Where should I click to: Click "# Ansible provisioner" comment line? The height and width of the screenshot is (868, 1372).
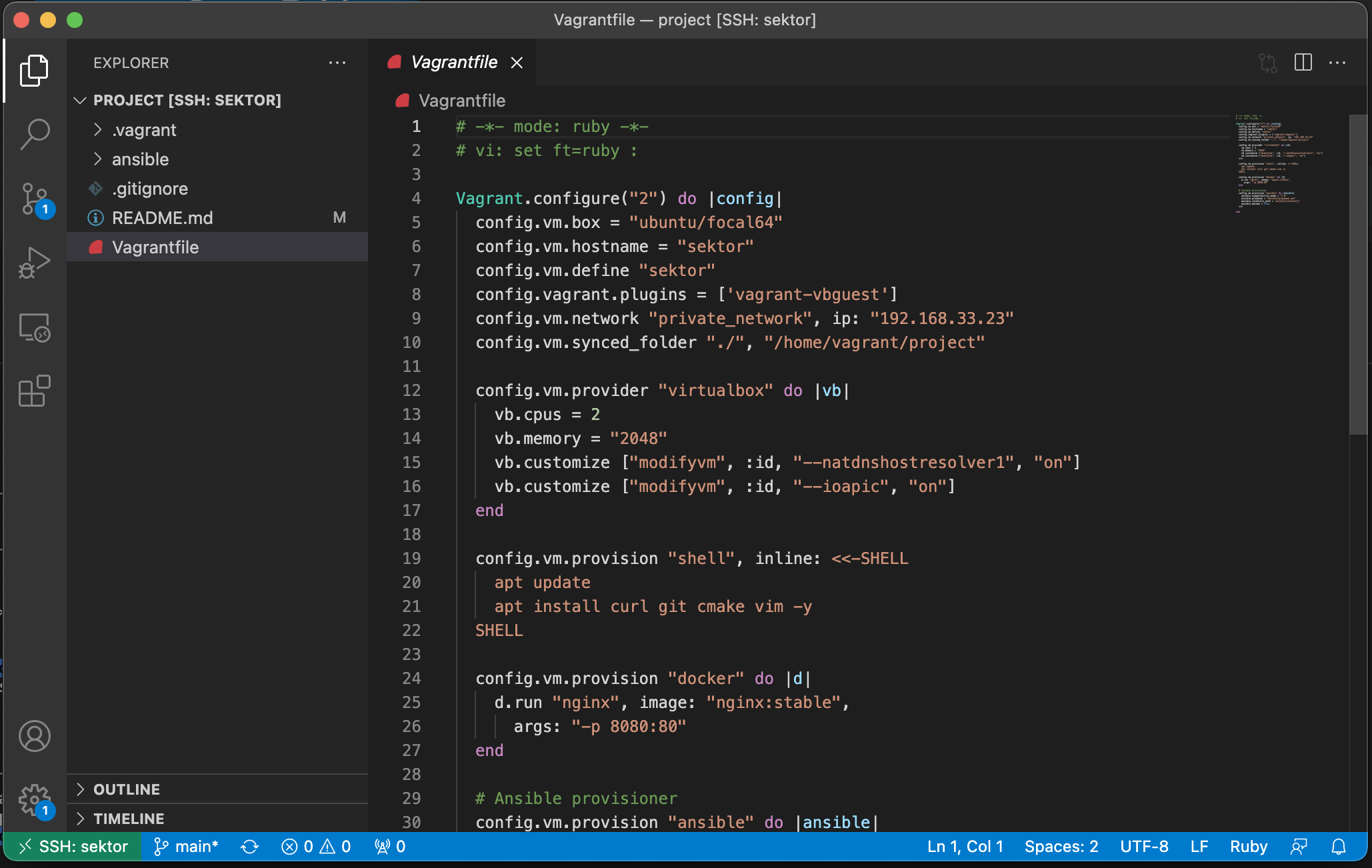tap(576, 799)
